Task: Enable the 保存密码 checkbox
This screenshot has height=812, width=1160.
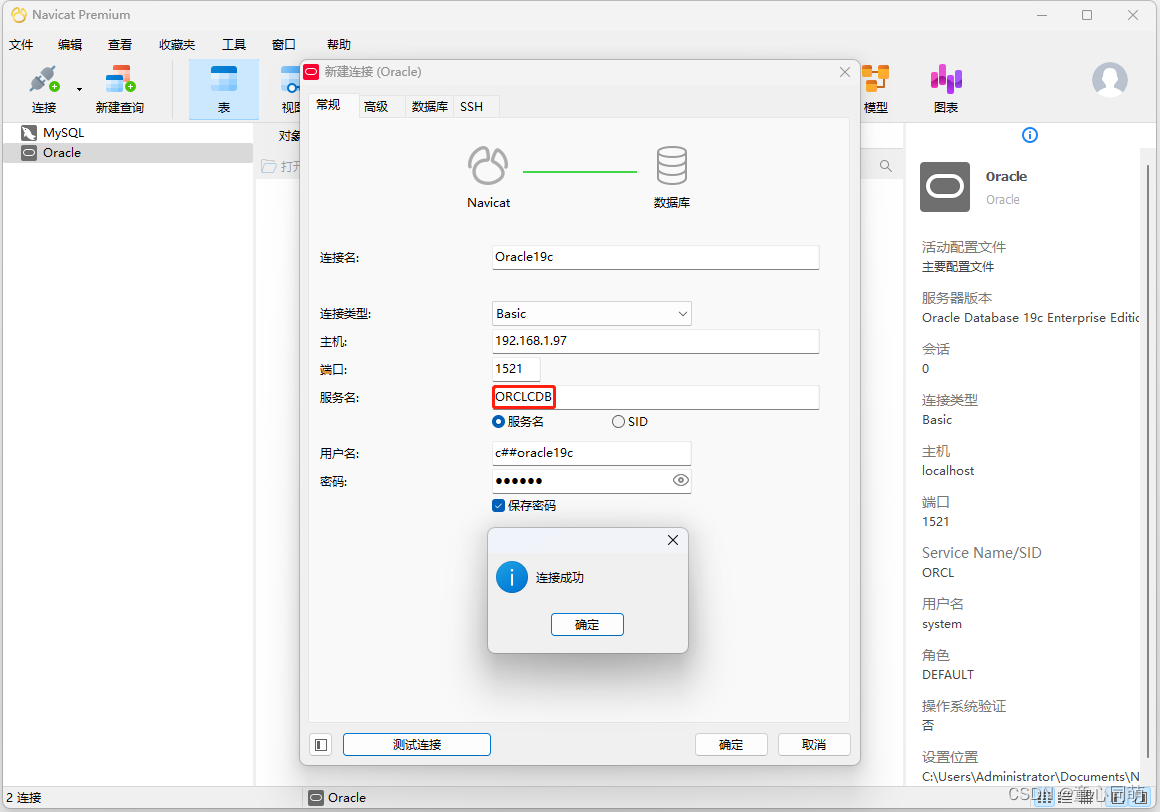Action: [x=498, y=505]
